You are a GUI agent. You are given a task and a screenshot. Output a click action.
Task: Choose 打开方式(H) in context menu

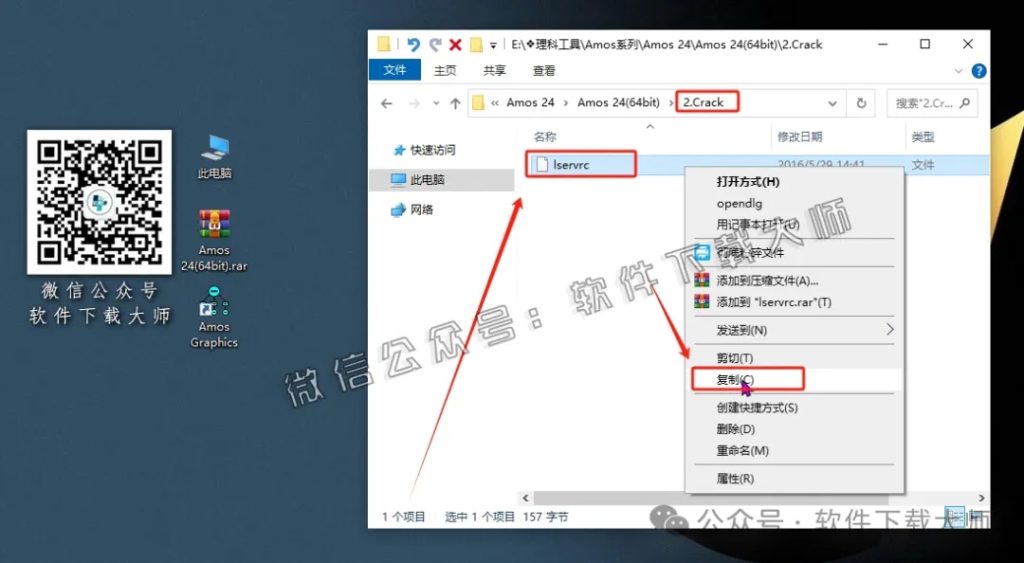pos(794,182)
